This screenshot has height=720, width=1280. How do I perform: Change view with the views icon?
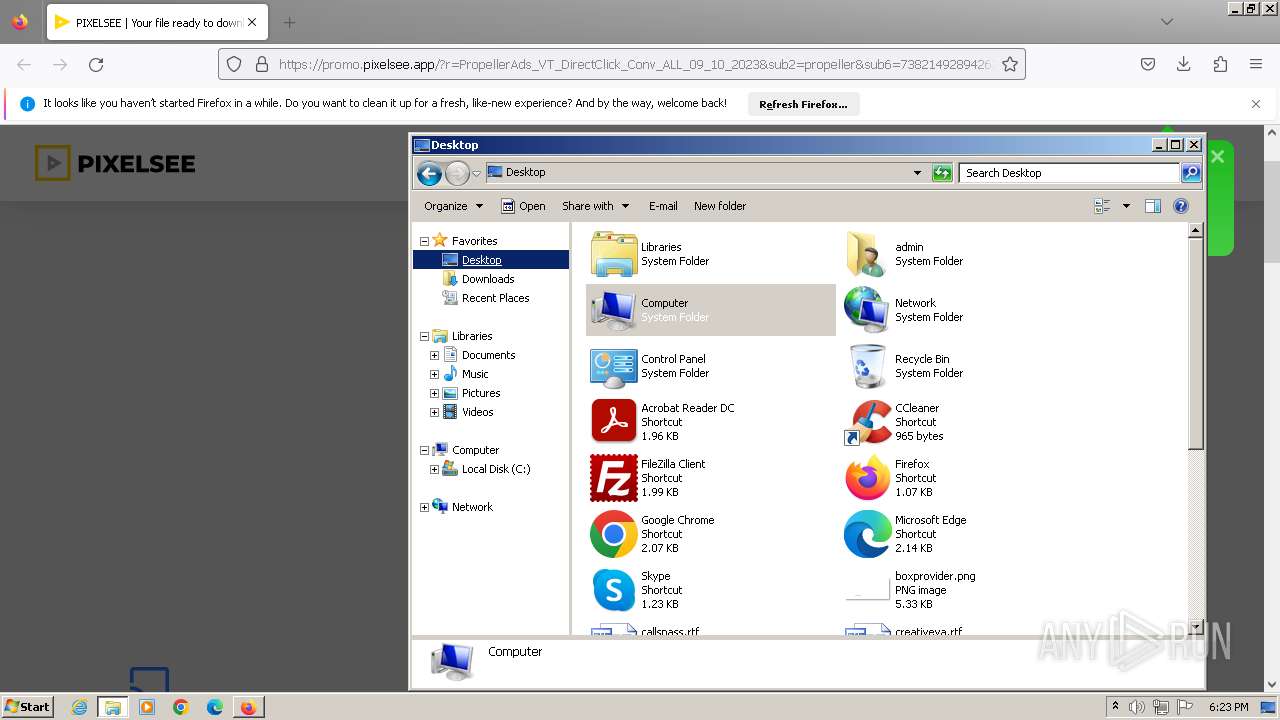tap(1103, 206)
